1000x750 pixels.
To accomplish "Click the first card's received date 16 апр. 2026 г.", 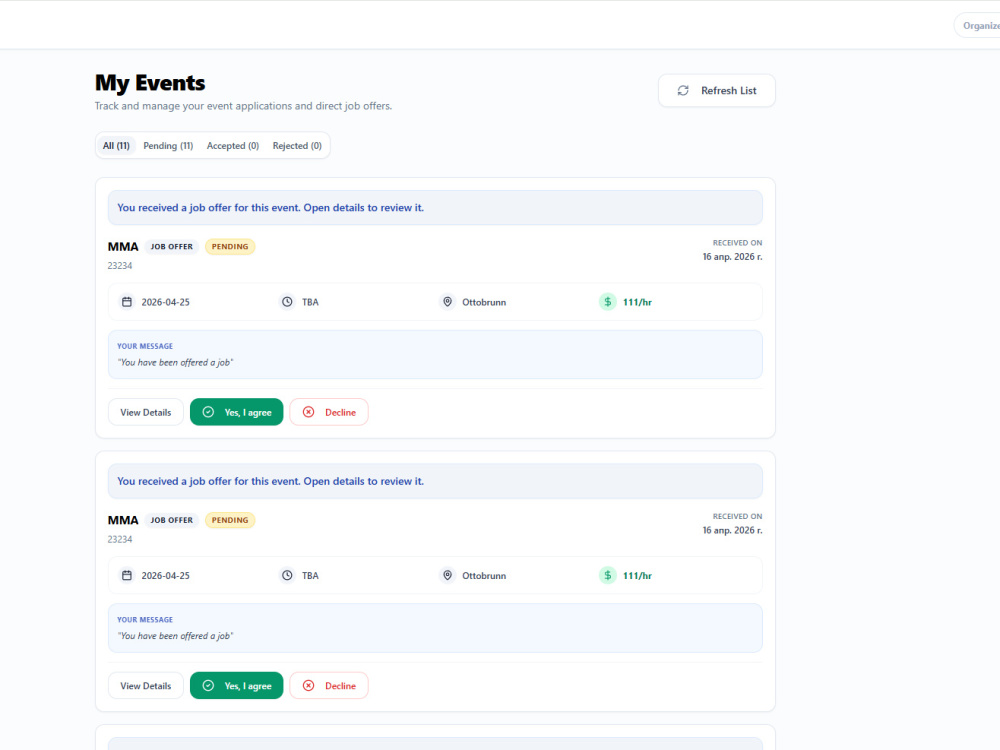I will tap(732, 257).
